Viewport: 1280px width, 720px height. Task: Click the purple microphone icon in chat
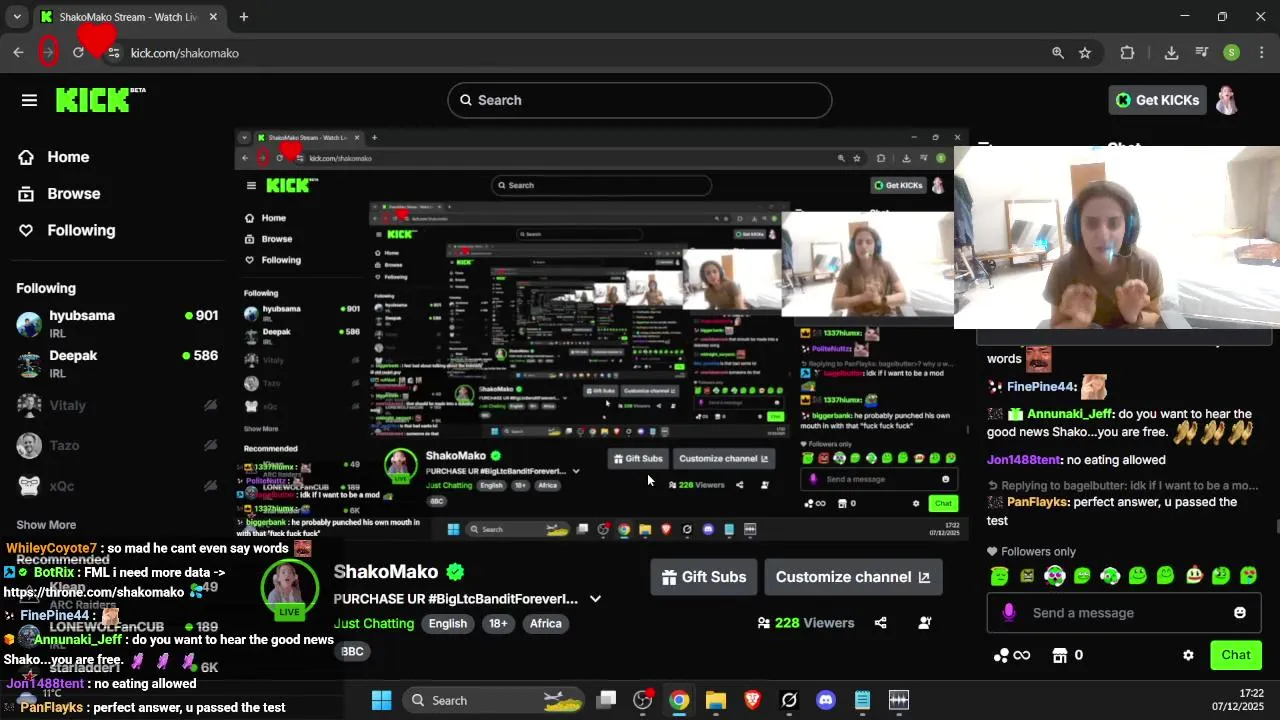point(1009,612)
